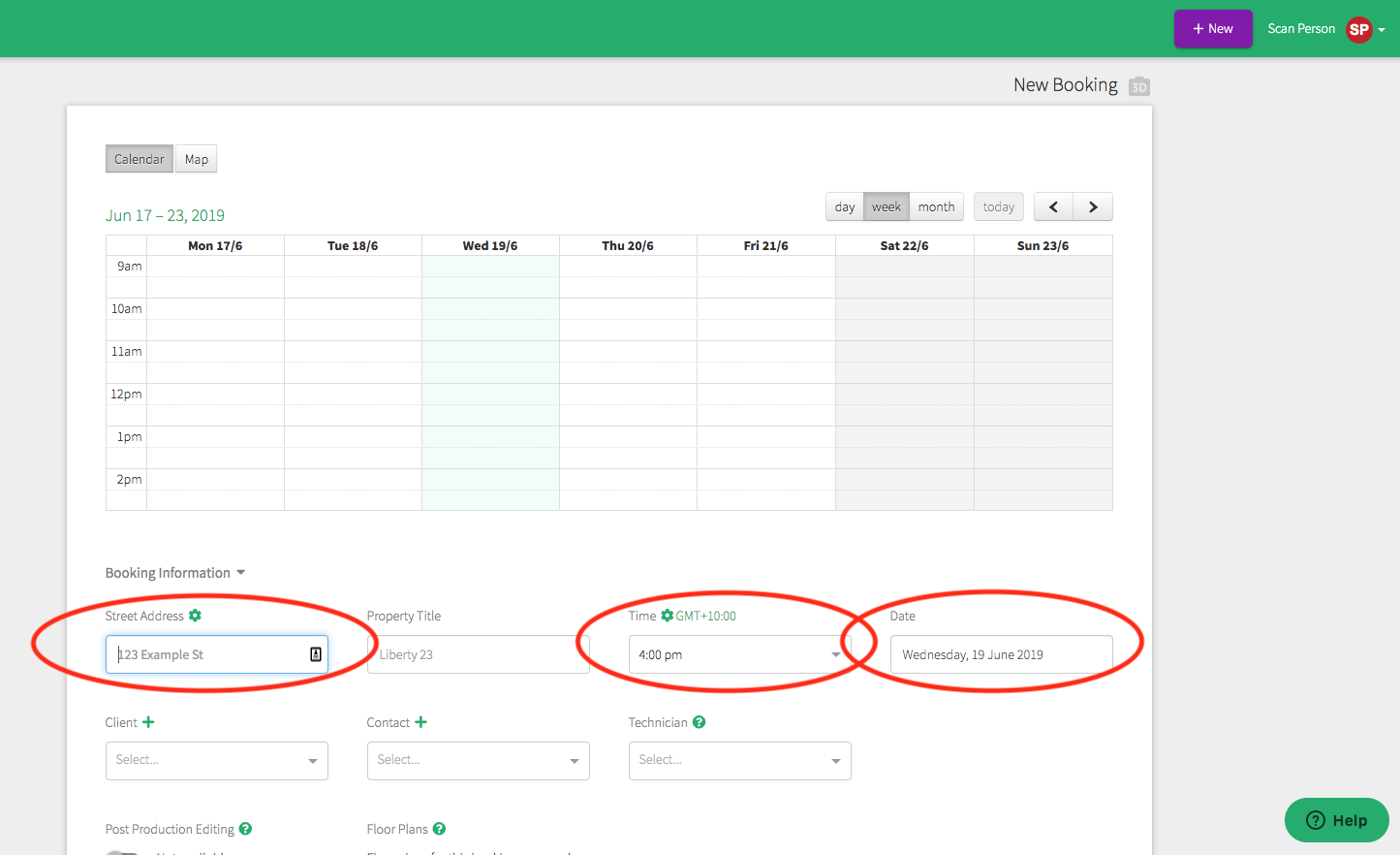1400x855 pixels.
Task: Open the Contact select dropdown
Action: coord(478,761)
